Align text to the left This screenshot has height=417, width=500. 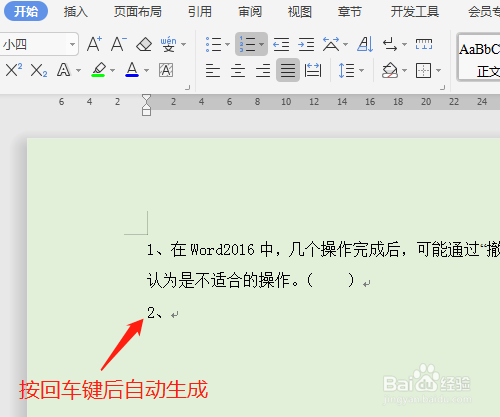[x=213, y=70]
